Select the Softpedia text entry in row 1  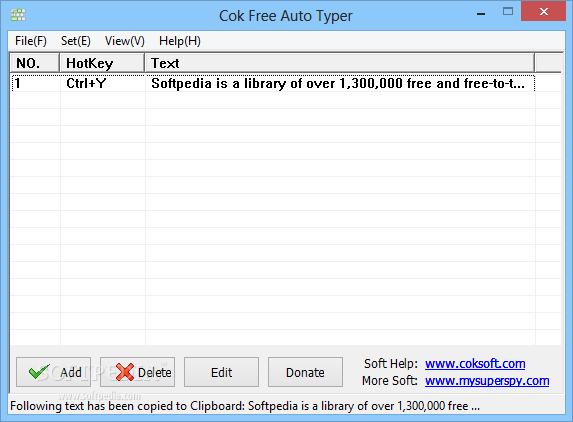point(340,83)
